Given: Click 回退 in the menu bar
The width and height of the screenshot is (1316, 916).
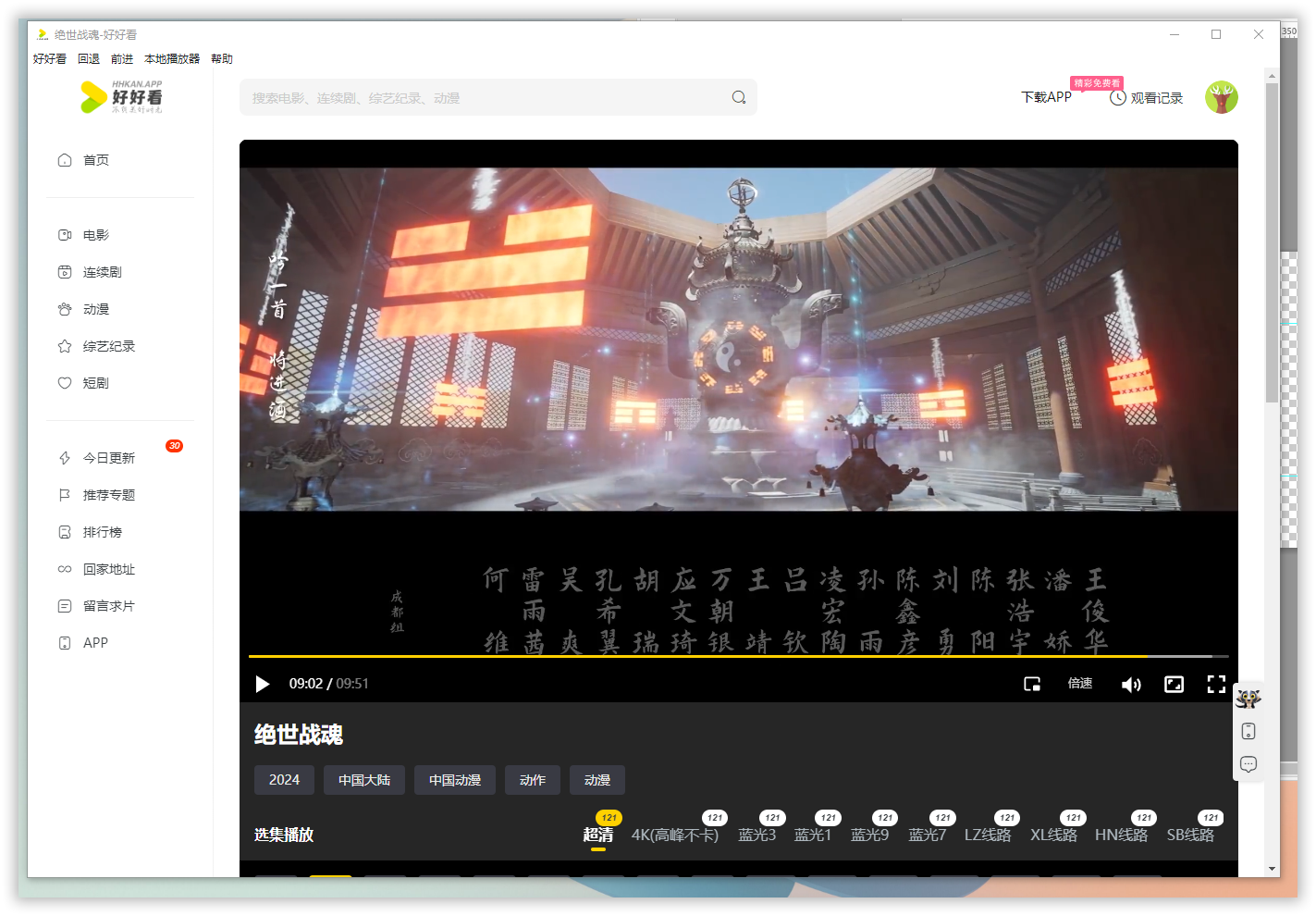Looking at the screenshot, I should pyautogui.click(x=89, y=58).
